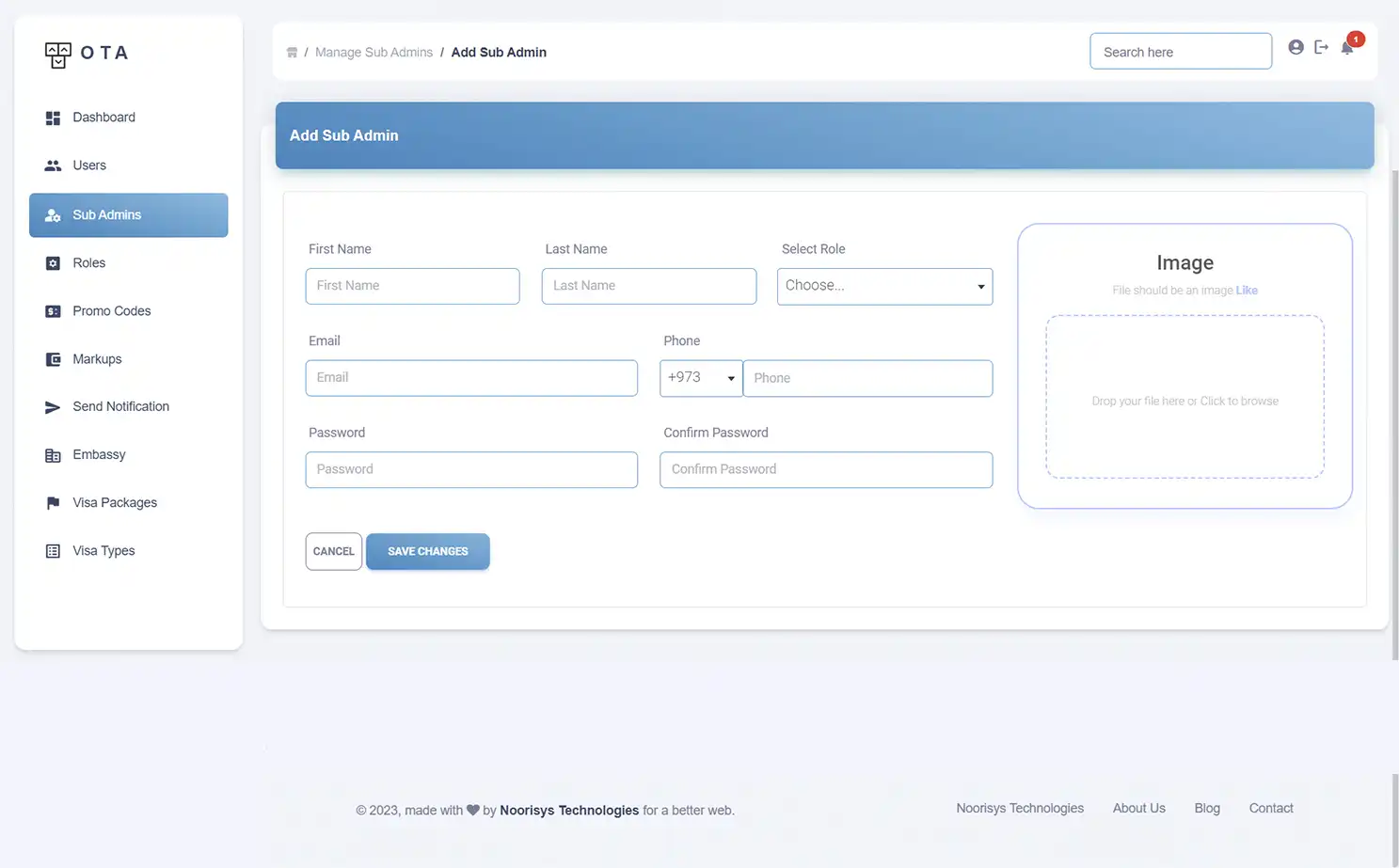The image size is (1399, 868).
Task: Navigate to Manage Sub Admins breadcrumb
Action: (374, 52)
